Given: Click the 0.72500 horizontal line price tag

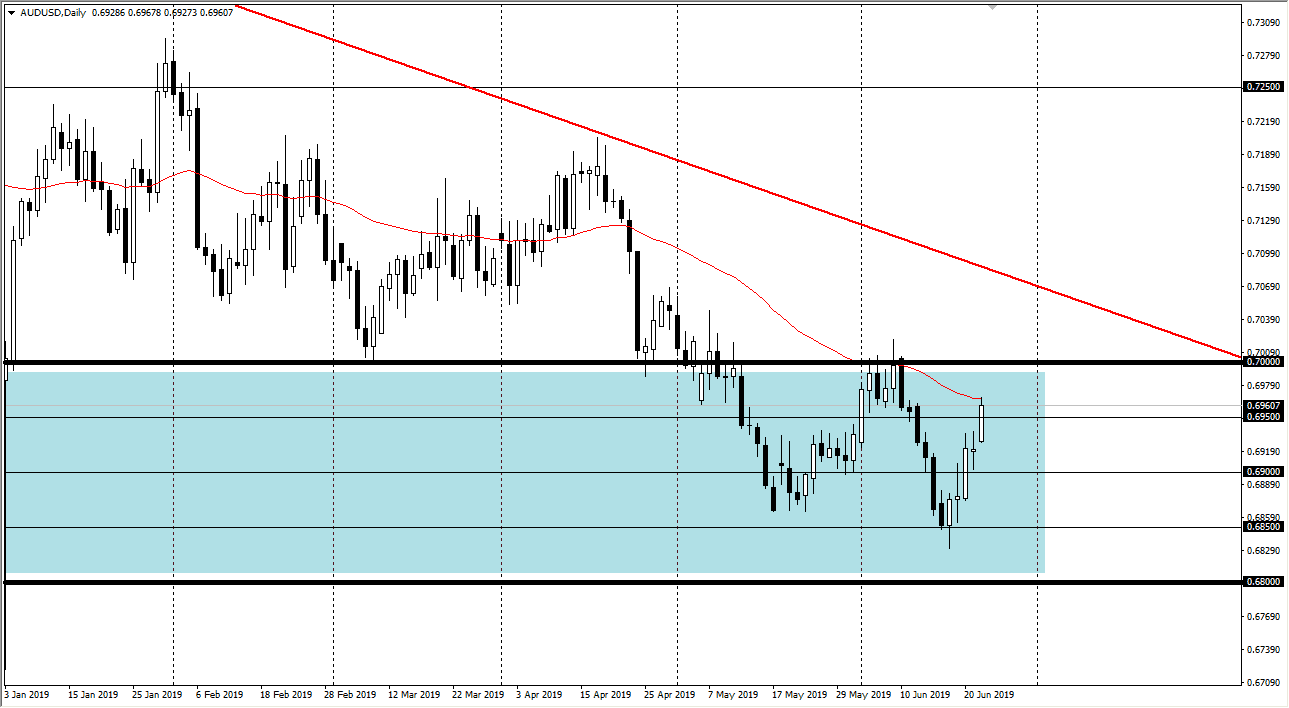Looking at the screenshot, I should 1262,87.
